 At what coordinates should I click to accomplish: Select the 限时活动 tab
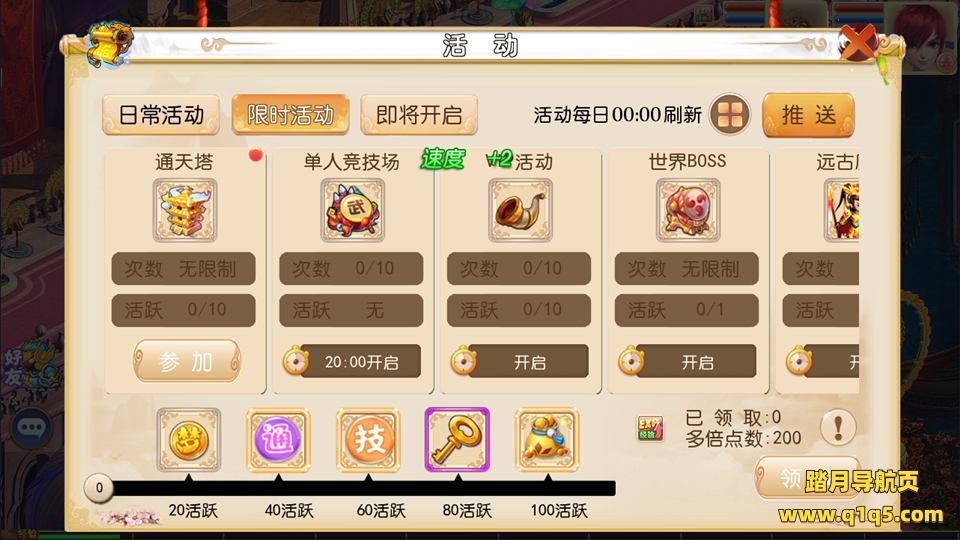290,114
